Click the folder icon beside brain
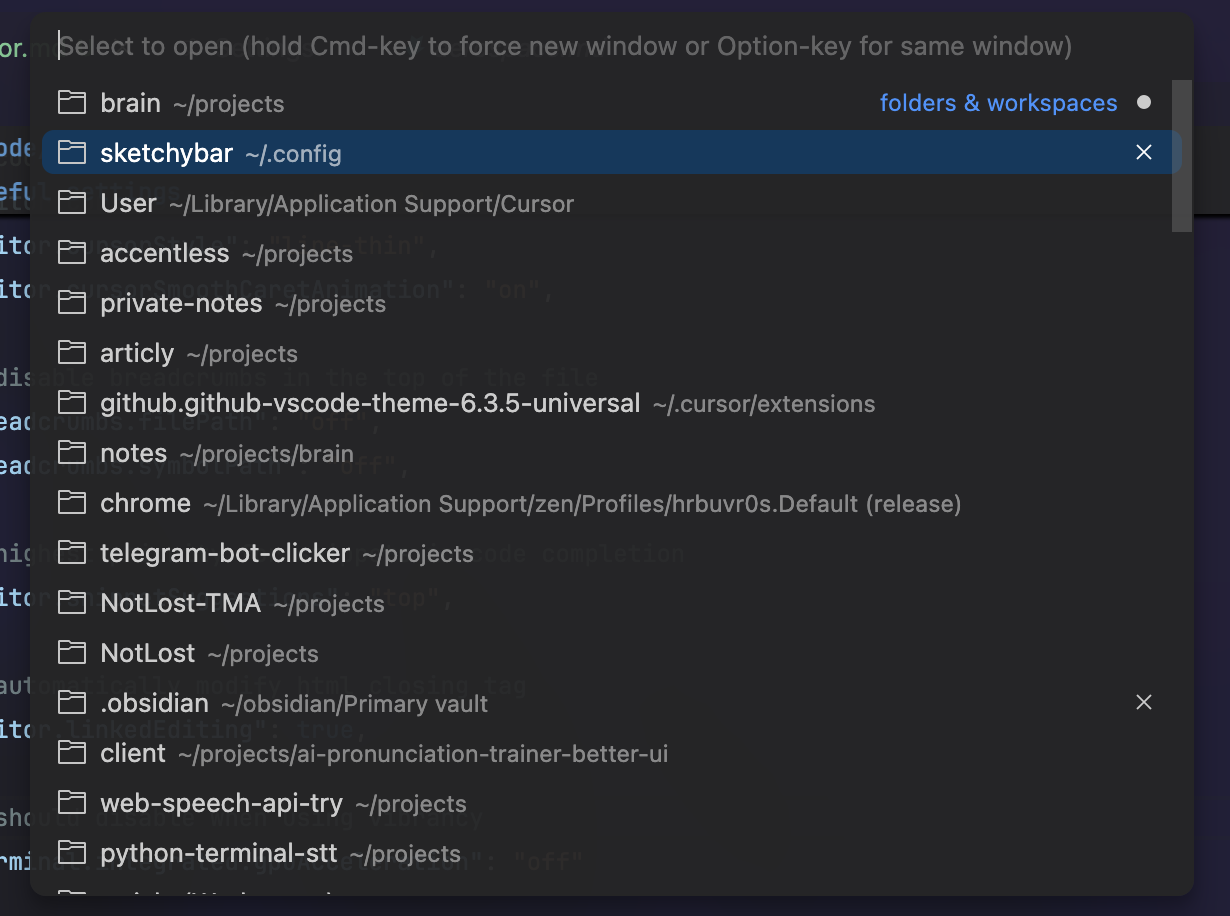 click(71, 103)
